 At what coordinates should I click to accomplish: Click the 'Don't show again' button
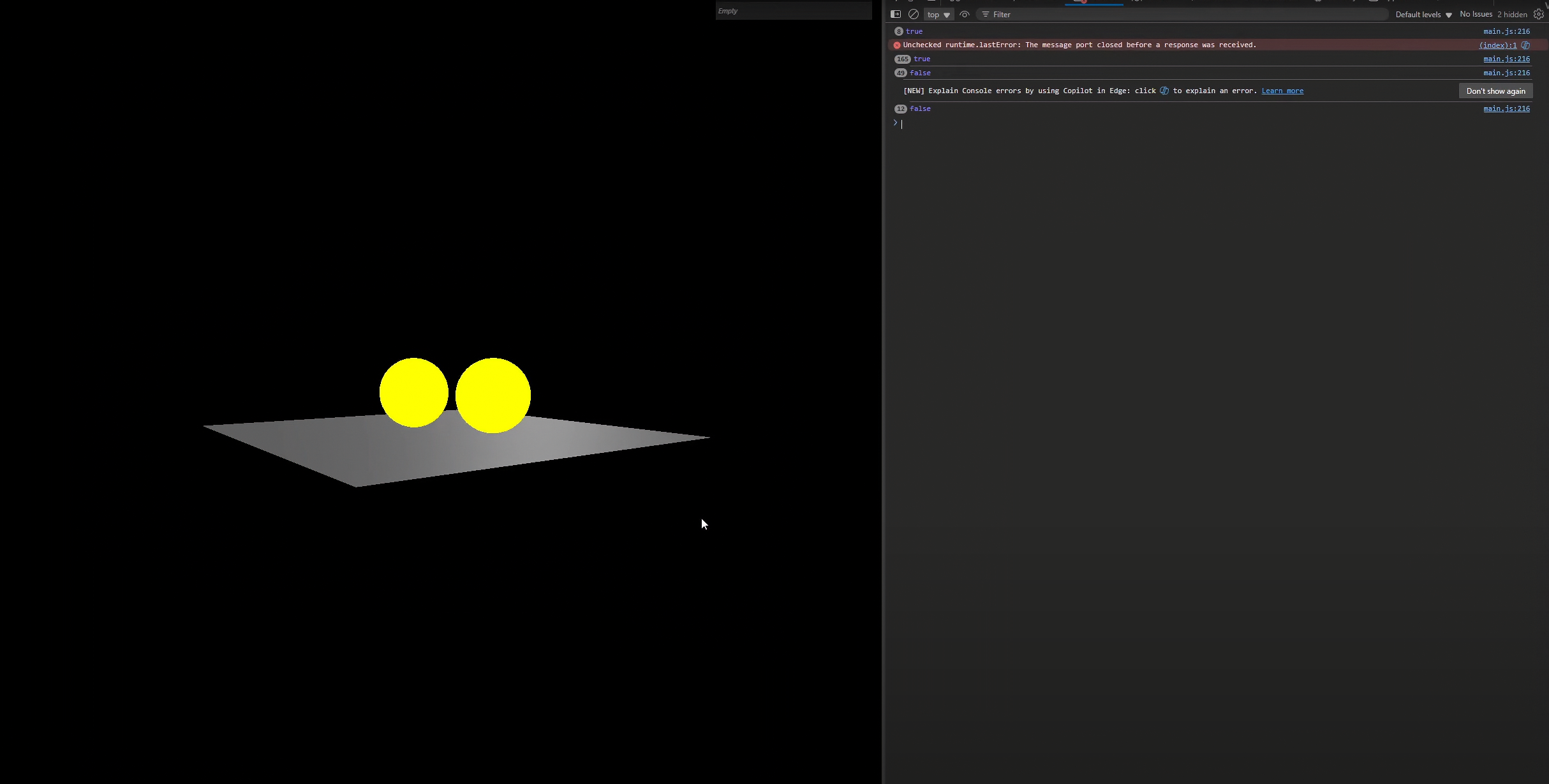tap(1495, 91)
